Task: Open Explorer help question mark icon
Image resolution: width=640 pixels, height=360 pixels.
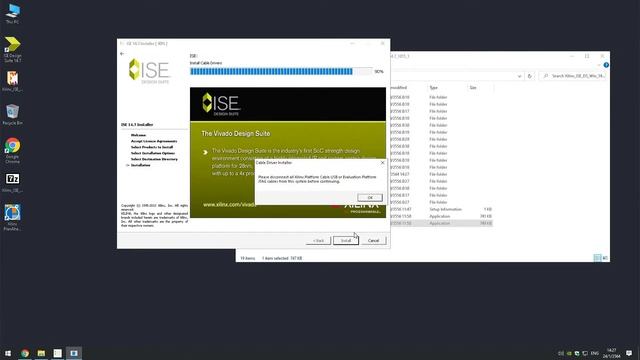Action: (606, 65)
